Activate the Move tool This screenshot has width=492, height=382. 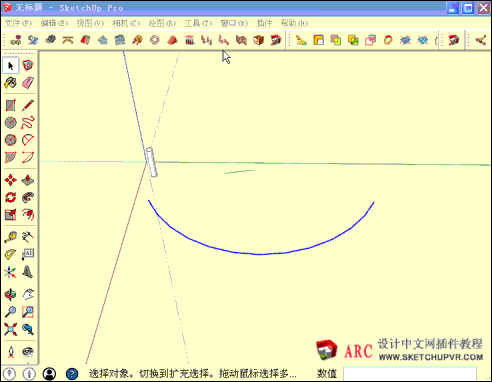click(x=11, y=180)
